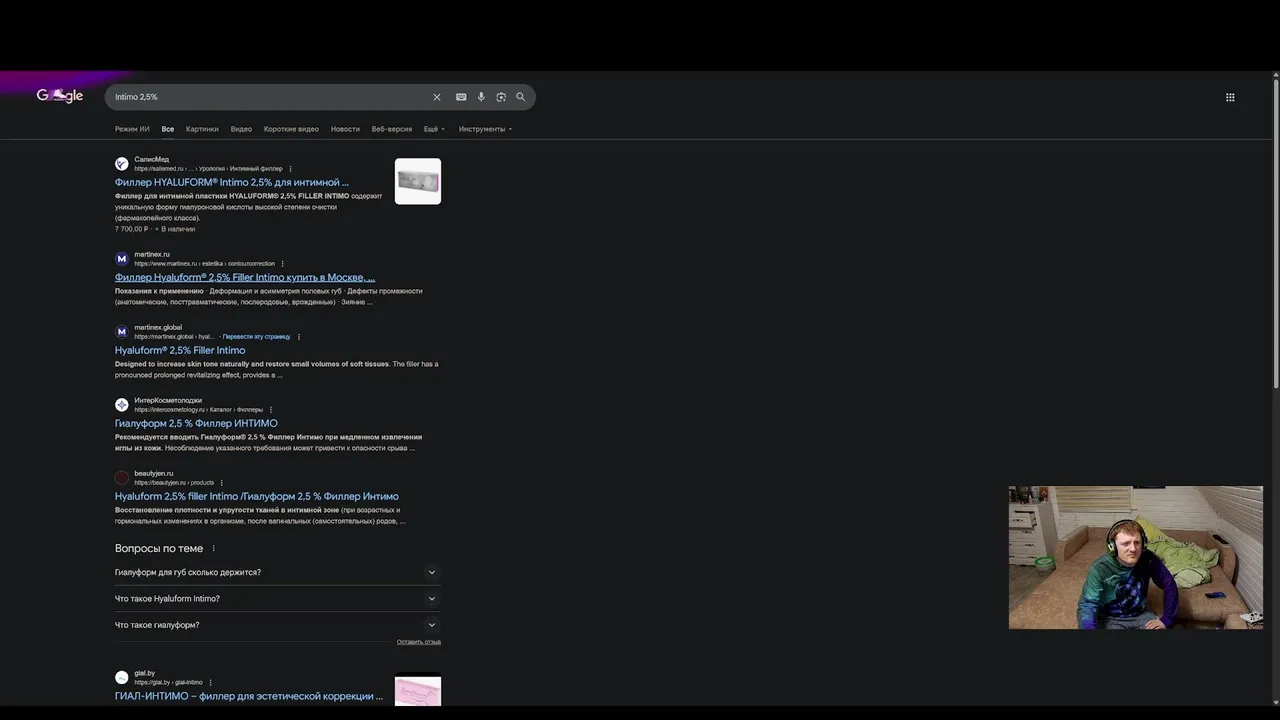This screenshot has height=720, width=1280.
Task: Switch to Новости tab
Action: 345,129
